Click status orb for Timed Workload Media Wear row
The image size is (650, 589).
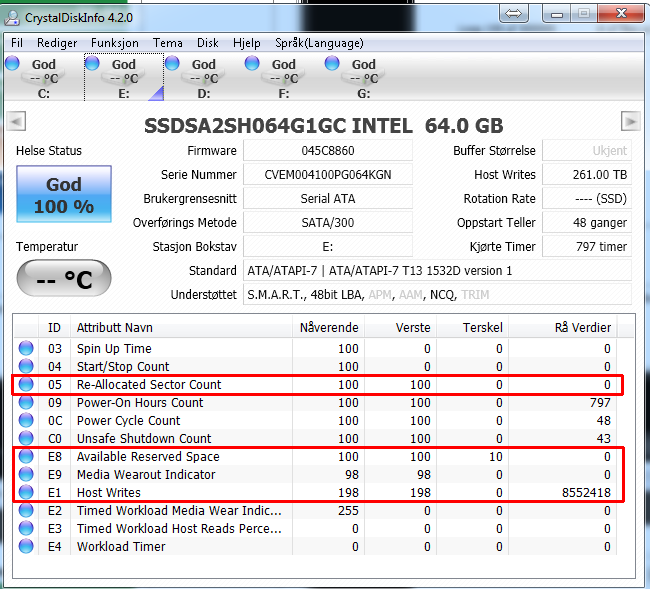coord(26,510)
